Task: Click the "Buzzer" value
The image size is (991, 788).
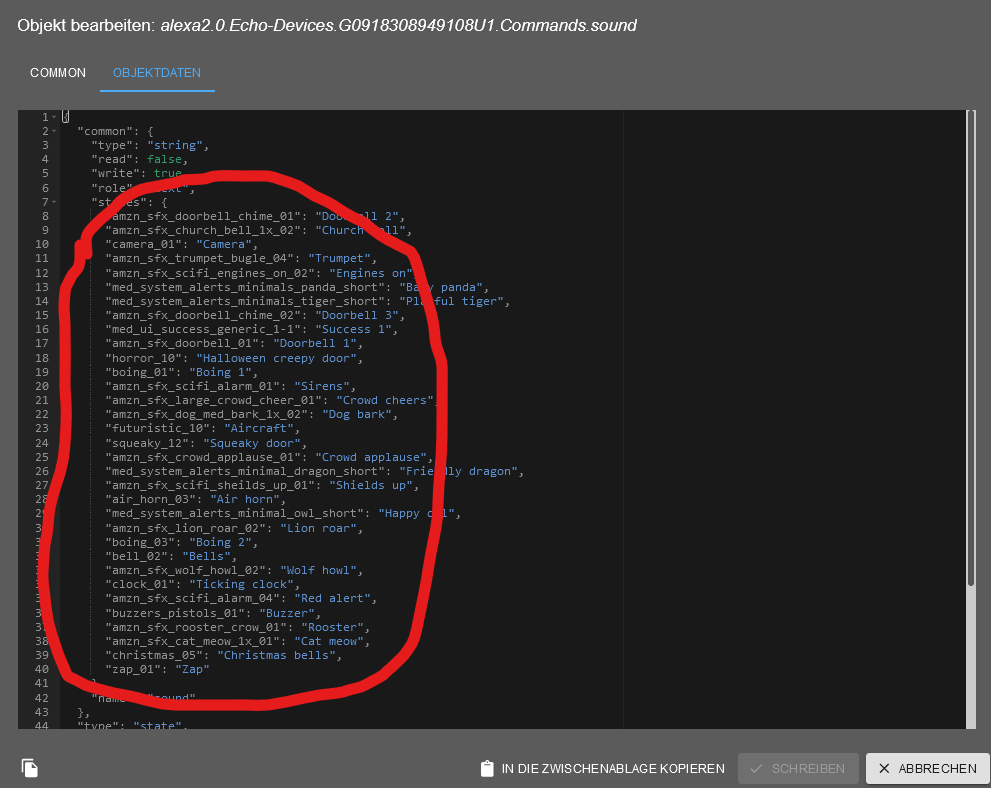Action: tap(287, 613)
